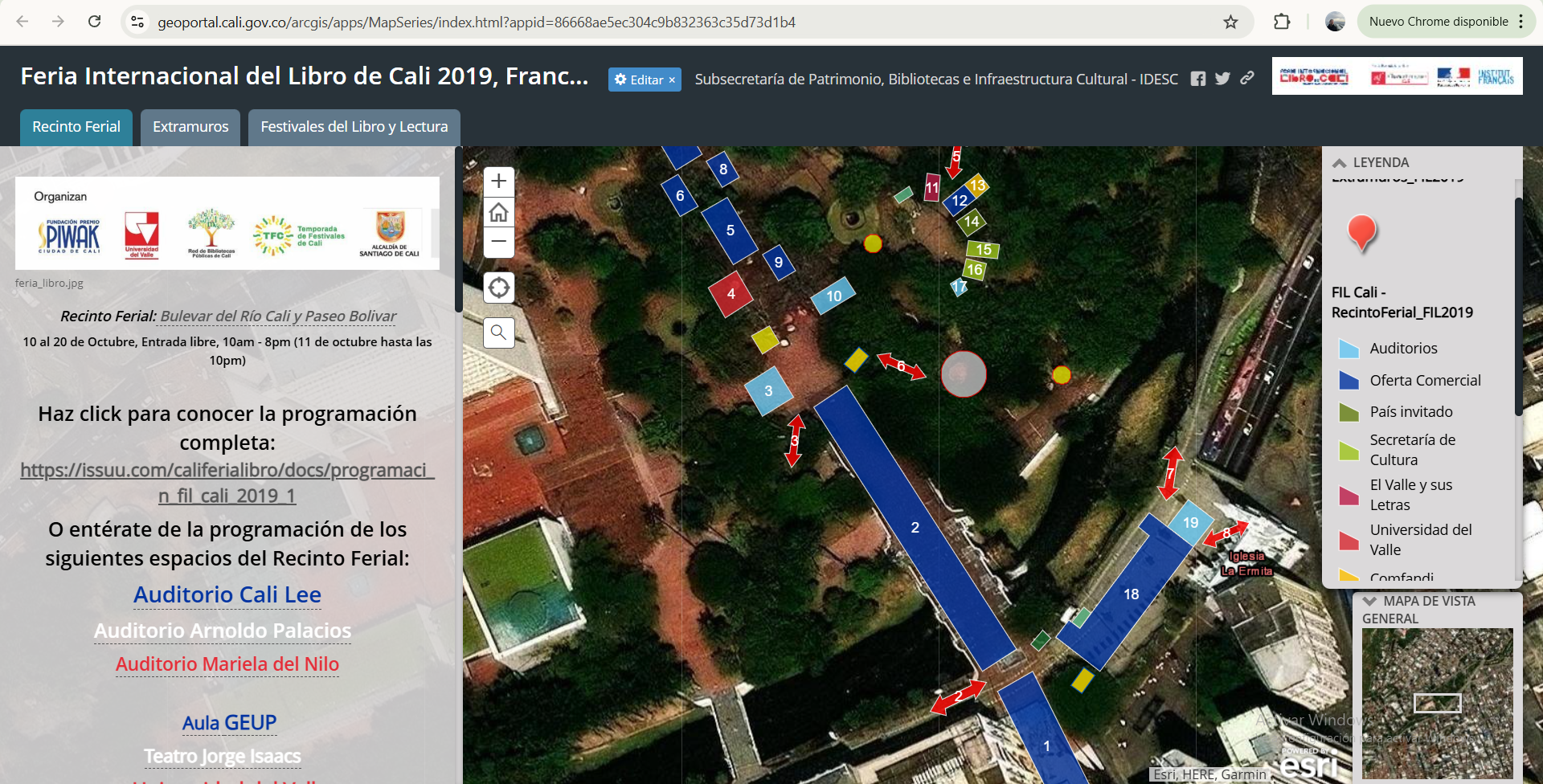Image resolution: width=1543 pixels, height=784 pixels.
Task: Open the Festivales del Libro y Lectura tab
Action: coord(354,127)
